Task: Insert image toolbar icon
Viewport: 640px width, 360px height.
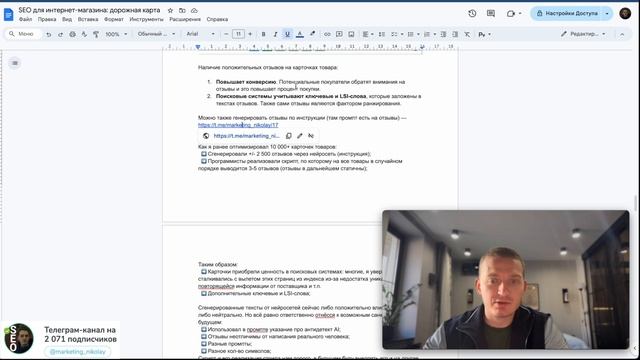Action: click(351, 34)
